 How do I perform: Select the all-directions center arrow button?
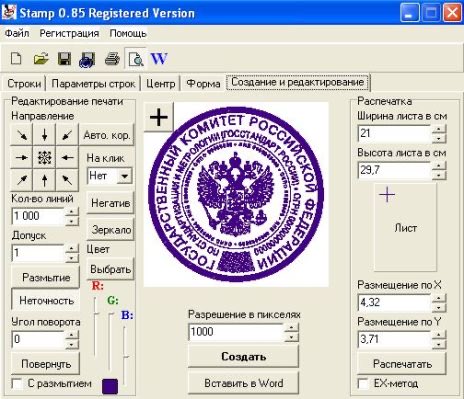click(44, 157)
